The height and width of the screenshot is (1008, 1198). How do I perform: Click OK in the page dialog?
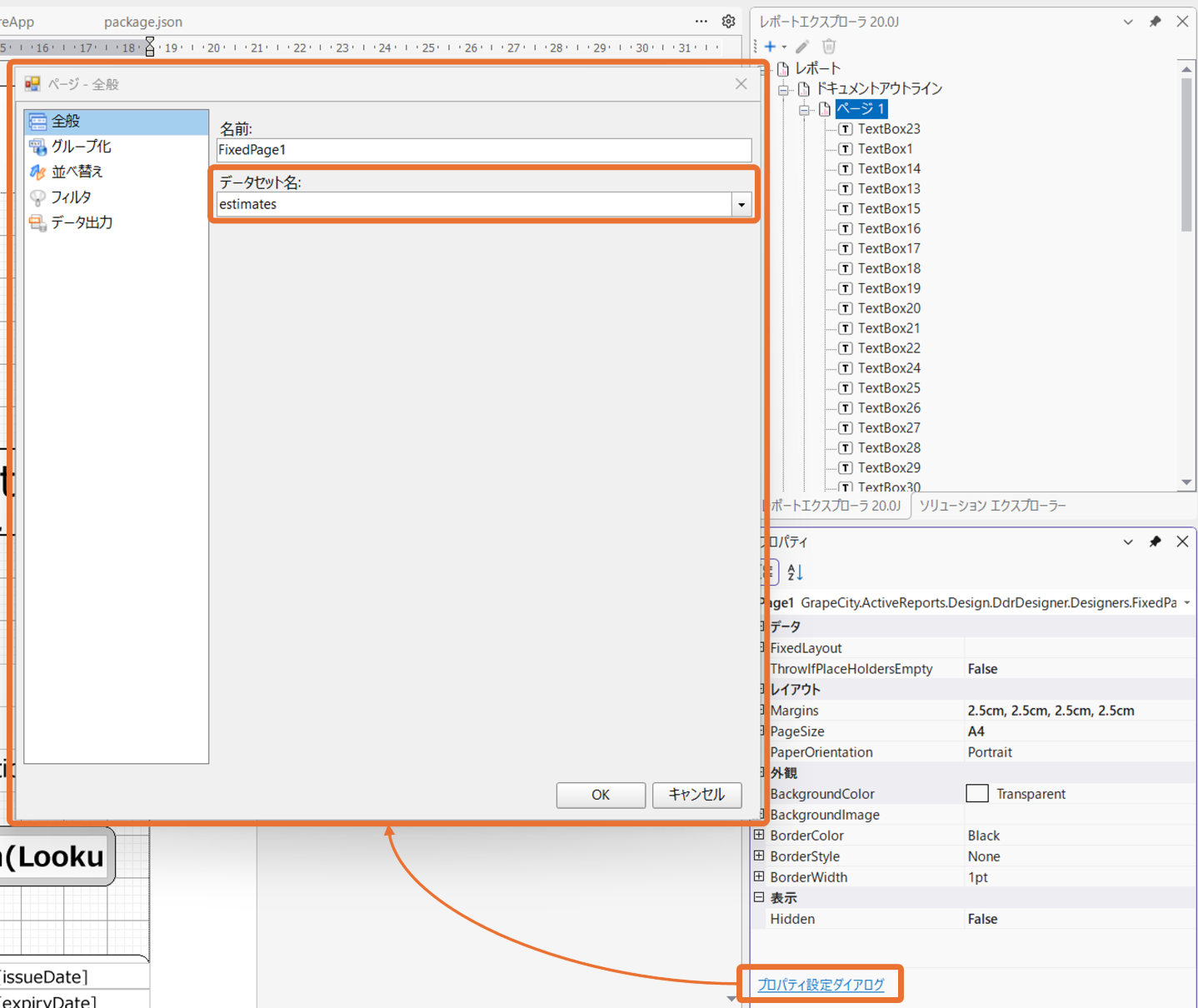(601, 795)
